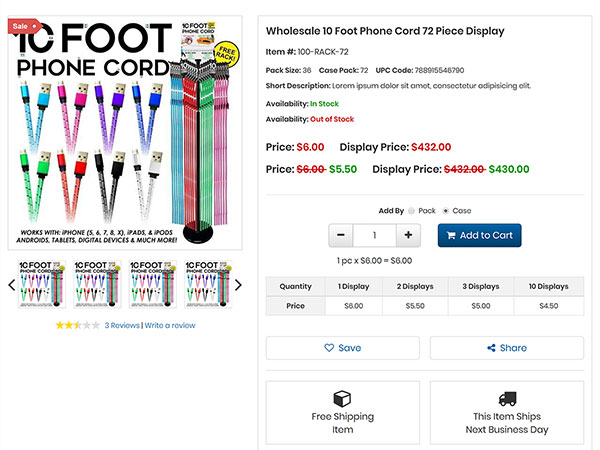
Task: Select the Case radio option
Action: 445,211
